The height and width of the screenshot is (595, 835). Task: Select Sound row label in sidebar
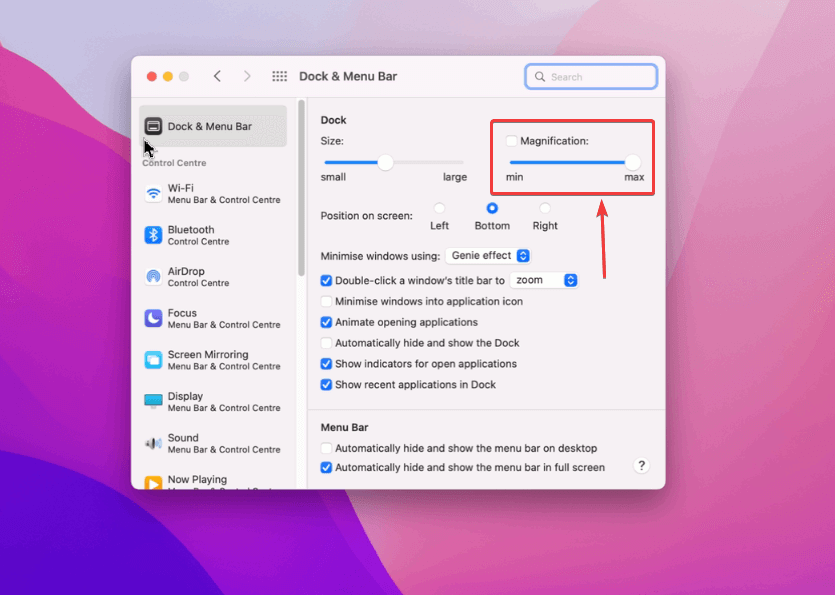click(183, 438)
